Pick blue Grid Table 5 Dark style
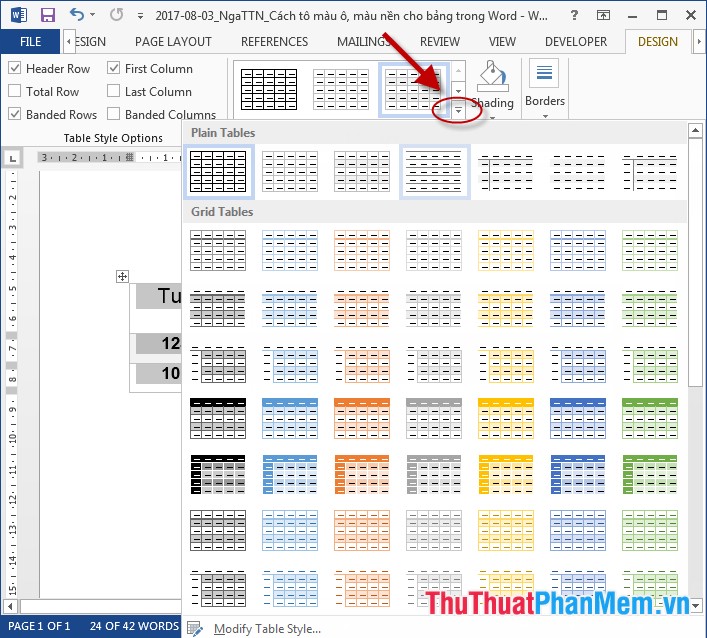This screenshot has height=638, width=707. (290, 474)
